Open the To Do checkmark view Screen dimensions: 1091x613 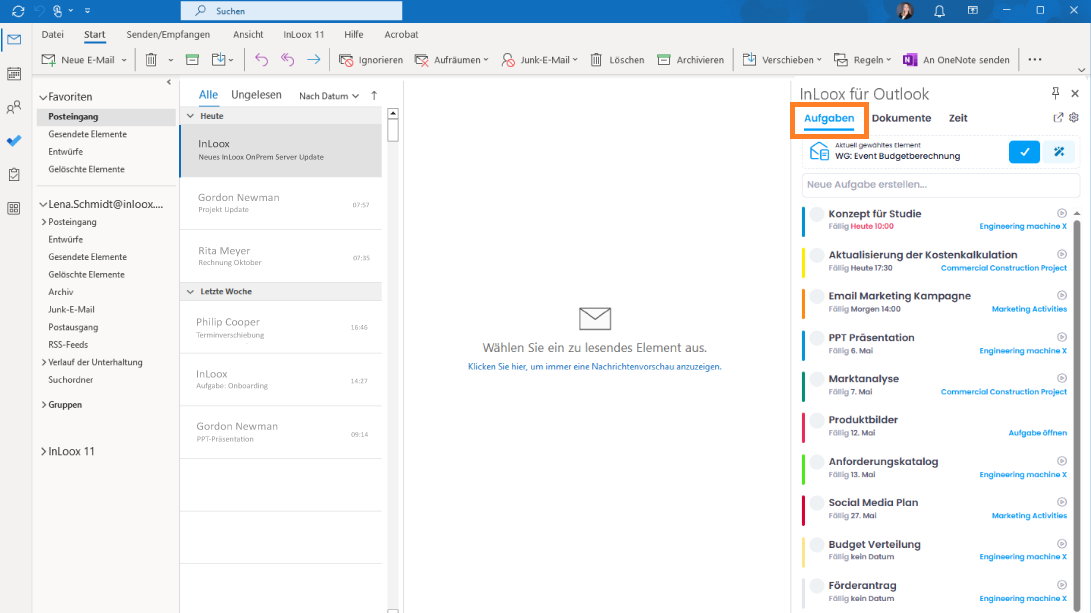14,141
